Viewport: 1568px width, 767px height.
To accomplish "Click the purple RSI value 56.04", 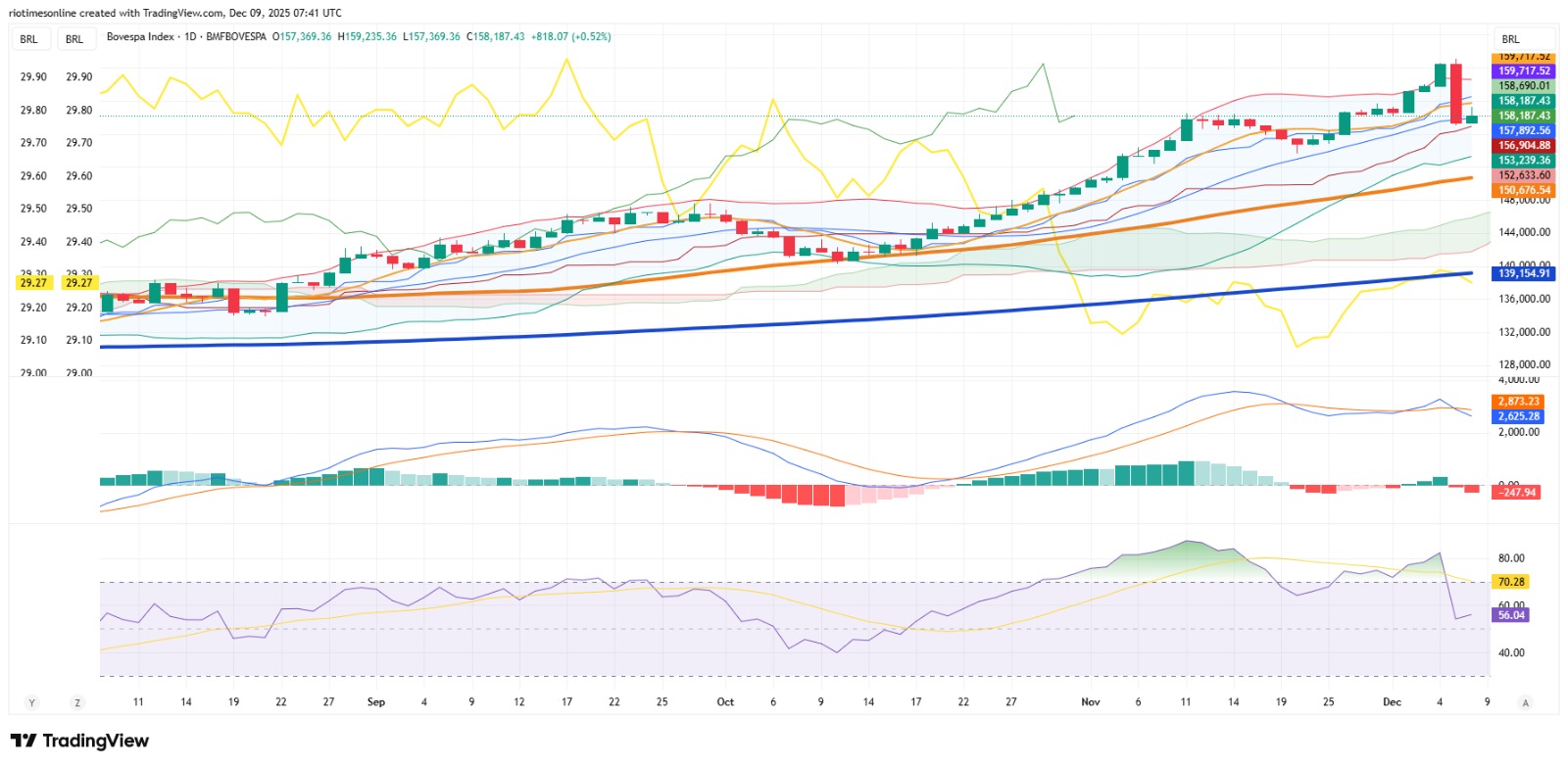I will [1511, 615].
